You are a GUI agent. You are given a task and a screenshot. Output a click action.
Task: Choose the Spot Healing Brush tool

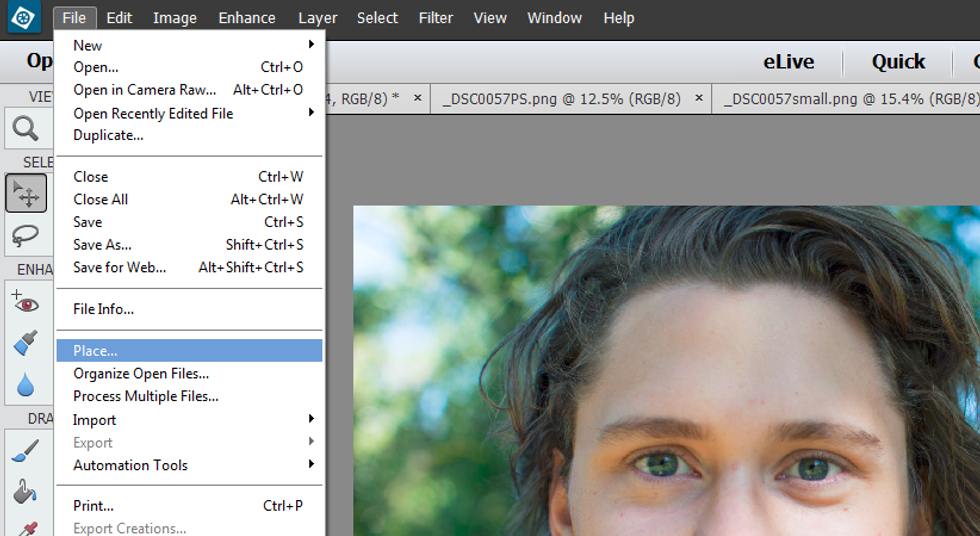pyautogui.click(x=25, y=343)
